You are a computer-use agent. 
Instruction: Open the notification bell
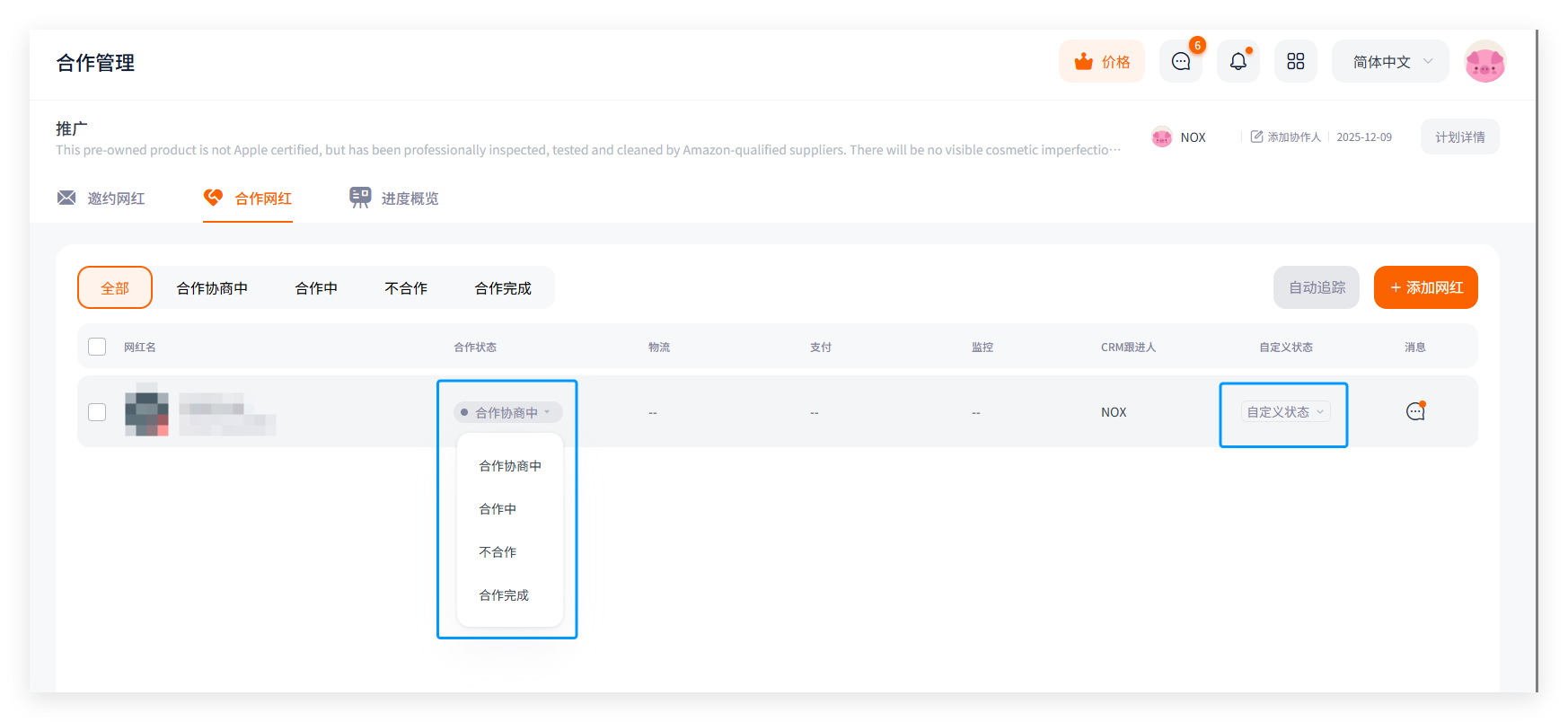tap(1238, 62)
